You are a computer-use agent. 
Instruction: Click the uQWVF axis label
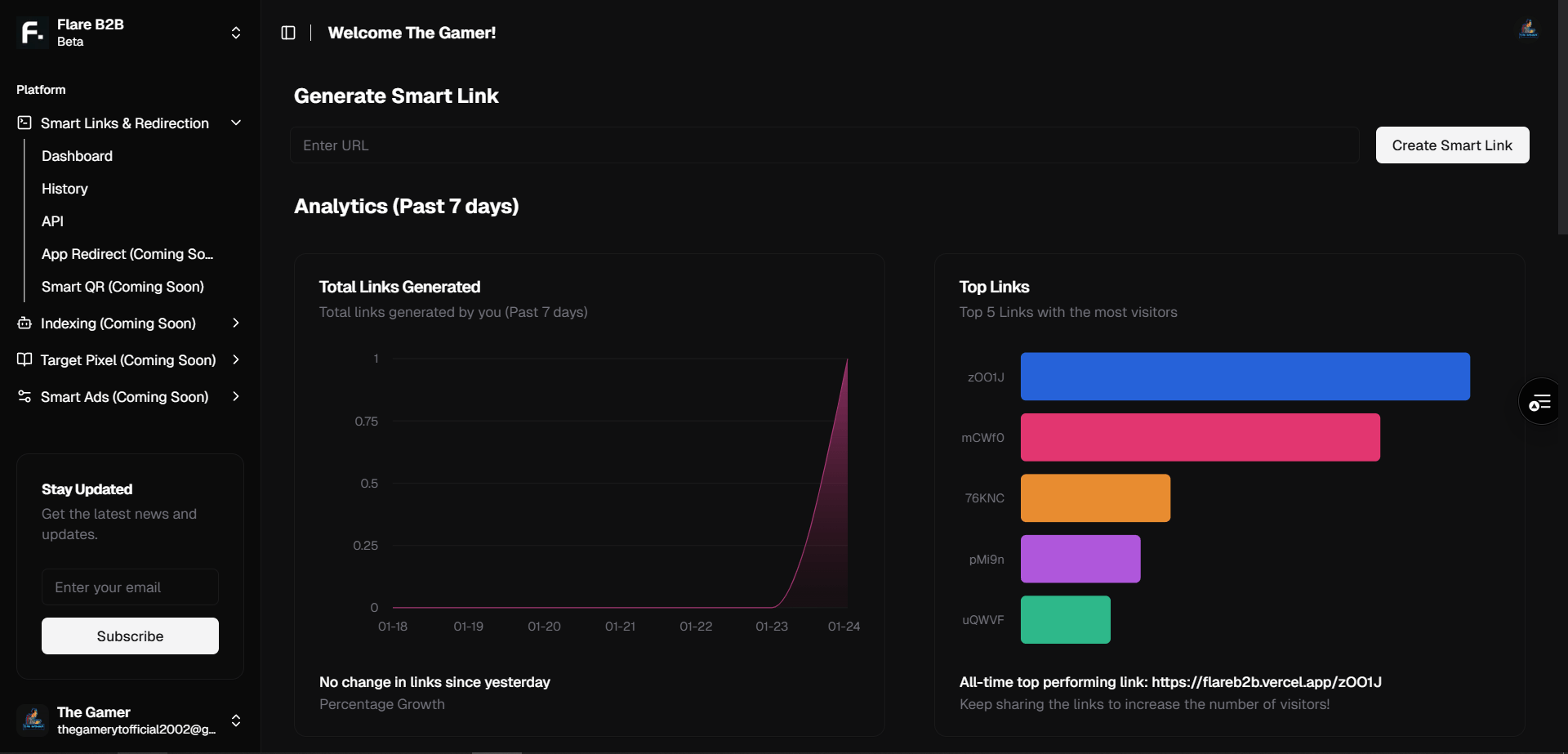point(983,620)
